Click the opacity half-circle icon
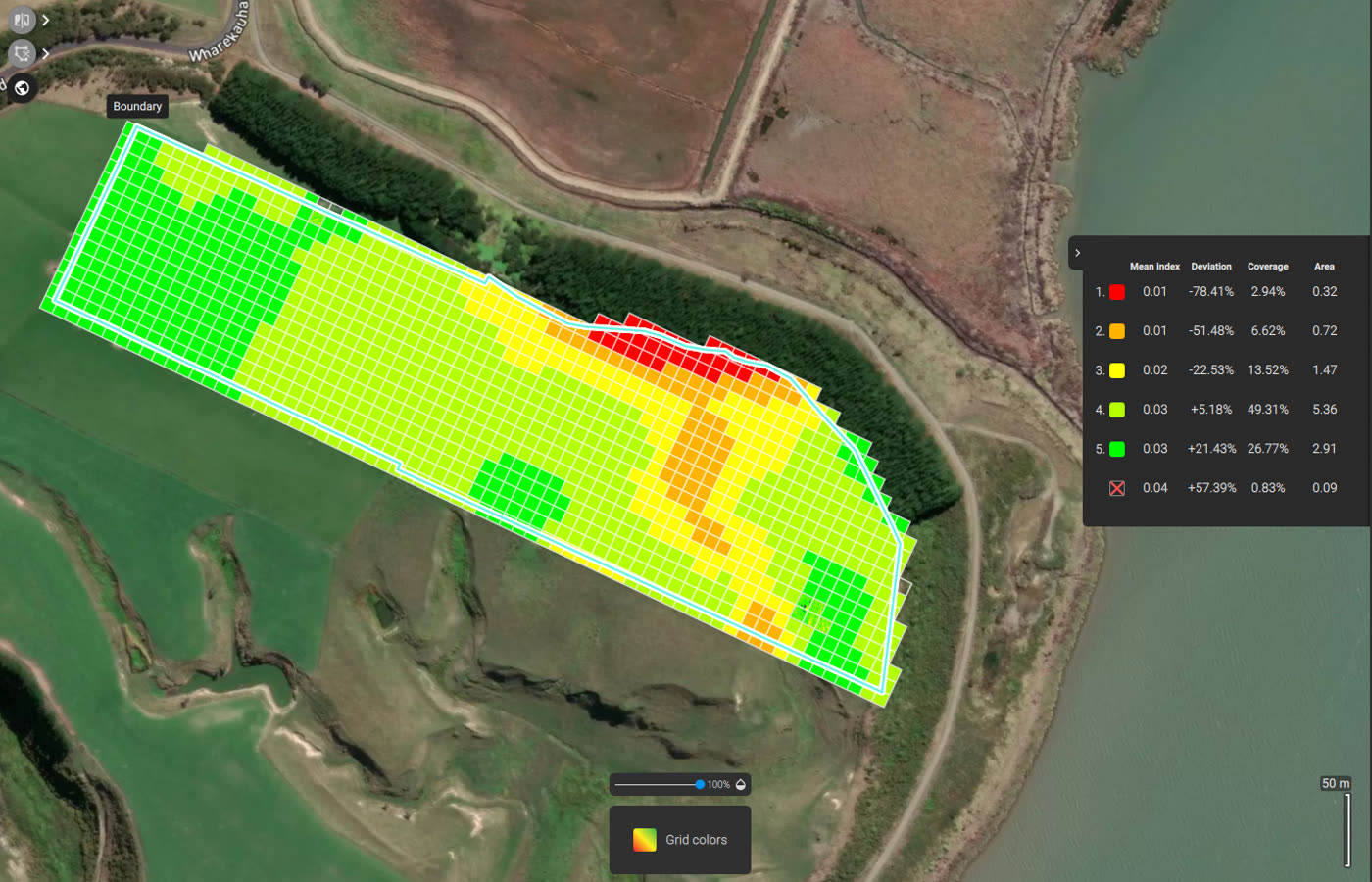Viewport: 1372px width, 882px height. pos(741,785)
